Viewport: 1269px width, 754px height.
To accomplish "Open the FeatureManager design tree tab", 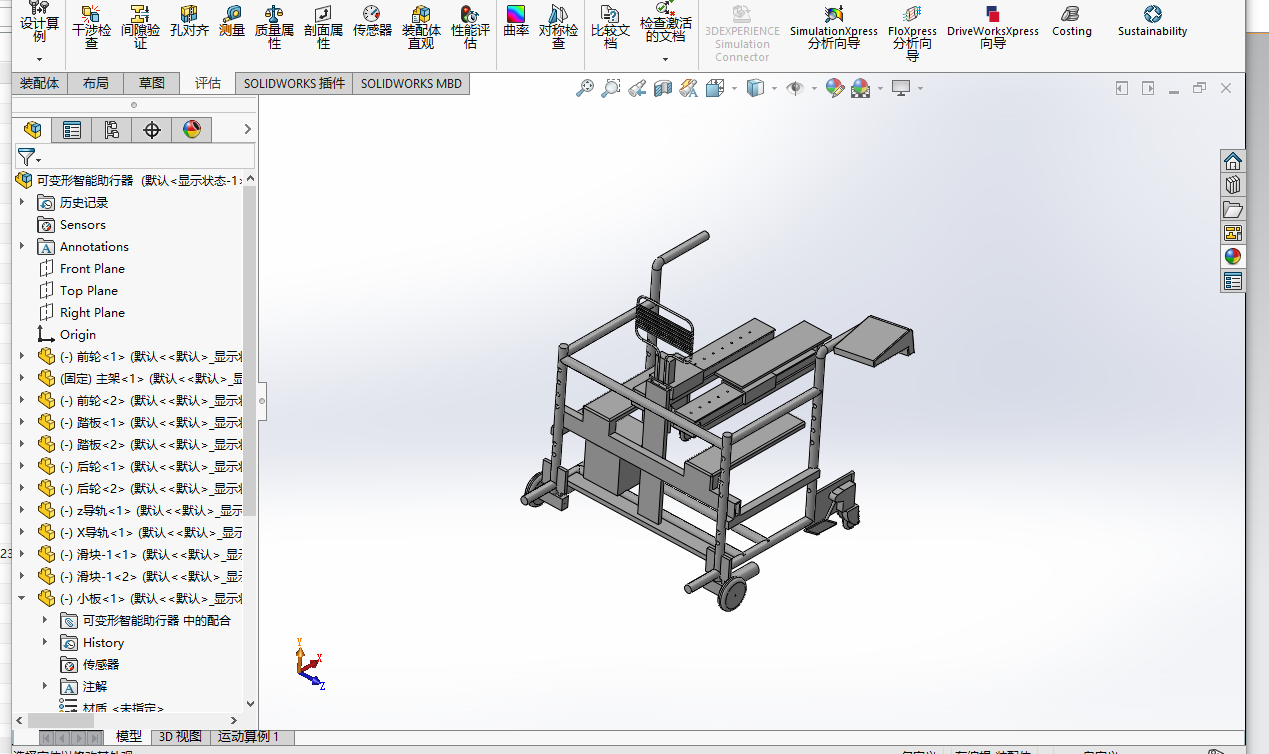I will (x=34, y=130).
